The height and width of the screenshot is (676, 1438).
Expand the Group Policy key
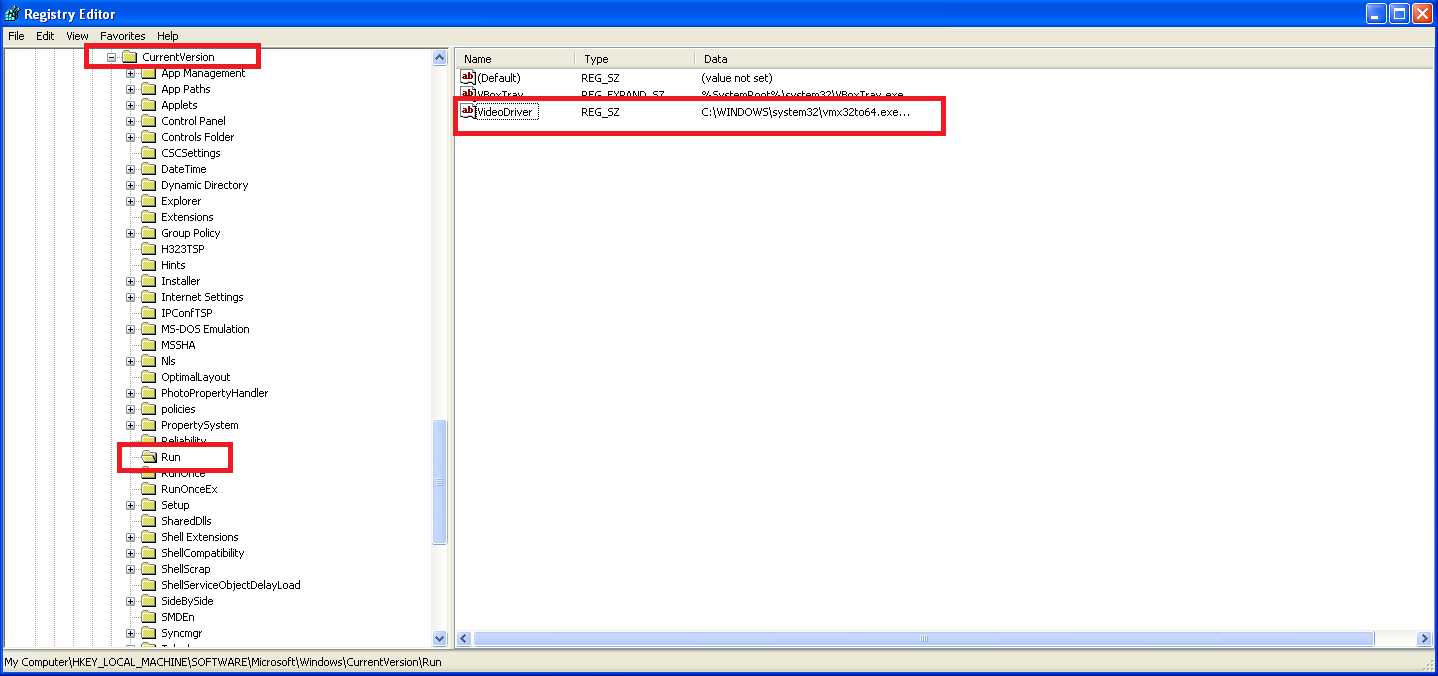coord(130,233)
